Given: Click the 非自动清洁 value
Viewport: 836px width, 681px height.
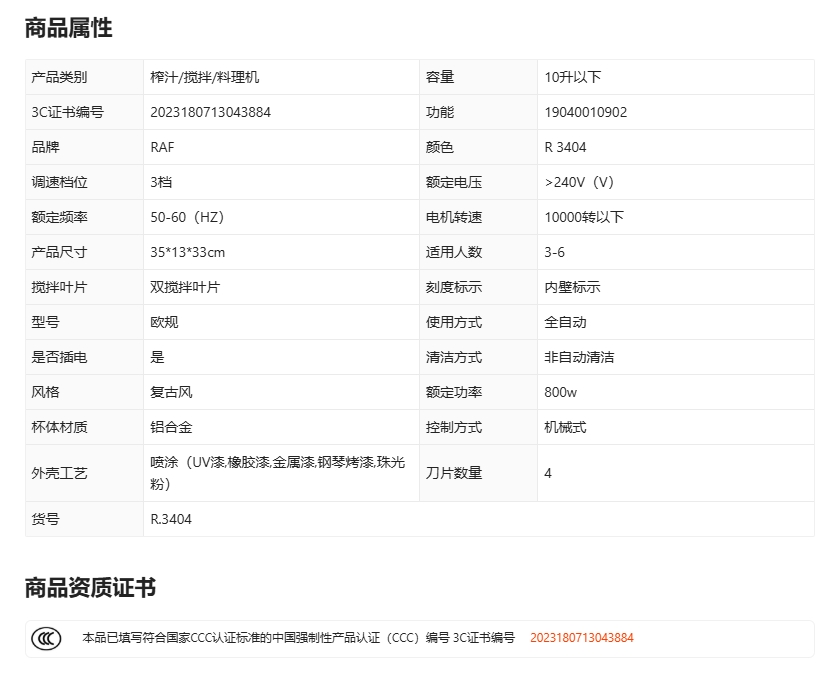Looking at the screenshot, I should click(x=580, y=357).
